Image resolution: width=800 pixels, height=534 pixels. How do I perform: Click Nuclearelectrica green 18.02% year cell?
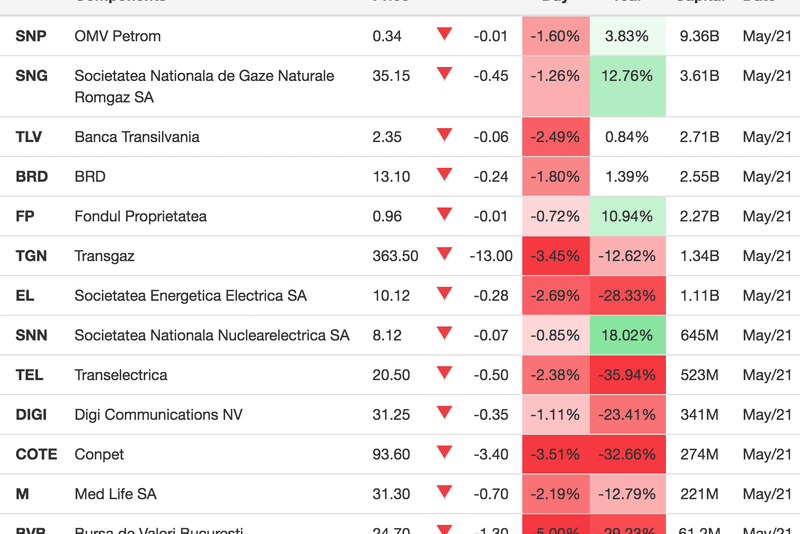[x=627, y=335]
